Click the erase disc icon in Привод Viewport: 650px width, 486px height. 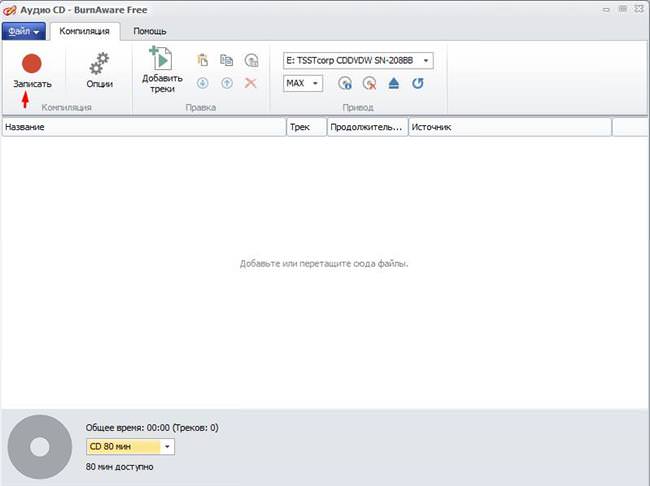point(369,83)
